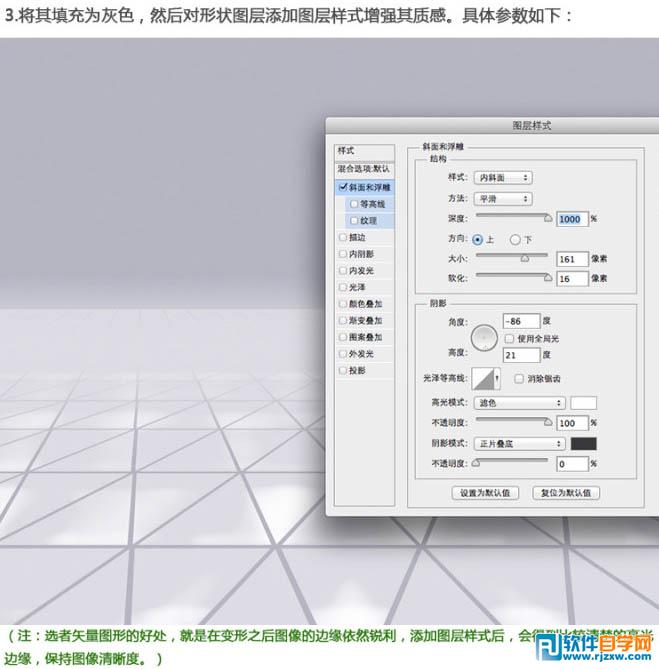The image size is (659, 669).
Task: Select the 外发光 row label
Action: pos(361,354)
